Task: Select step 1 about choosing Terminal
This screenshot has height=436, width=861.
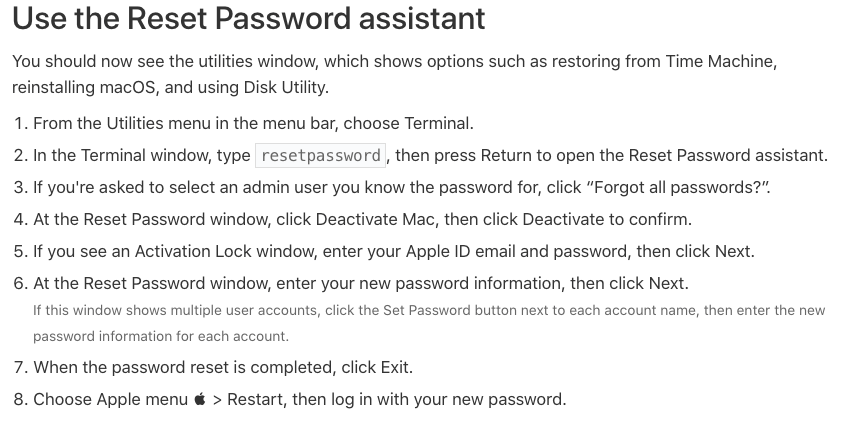Action: pos(243,123)
